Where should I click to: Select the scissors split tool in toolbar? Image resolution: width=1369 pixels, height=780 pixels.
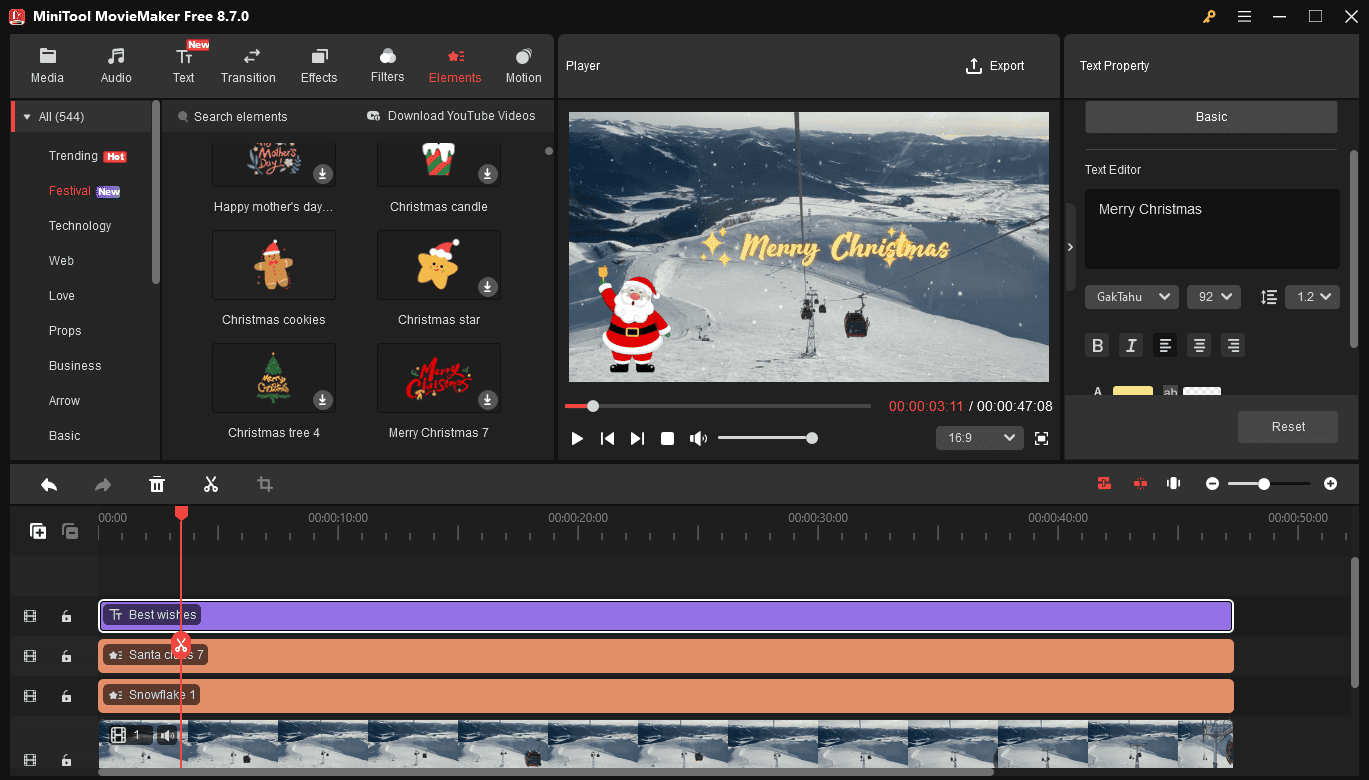(210, 484)
